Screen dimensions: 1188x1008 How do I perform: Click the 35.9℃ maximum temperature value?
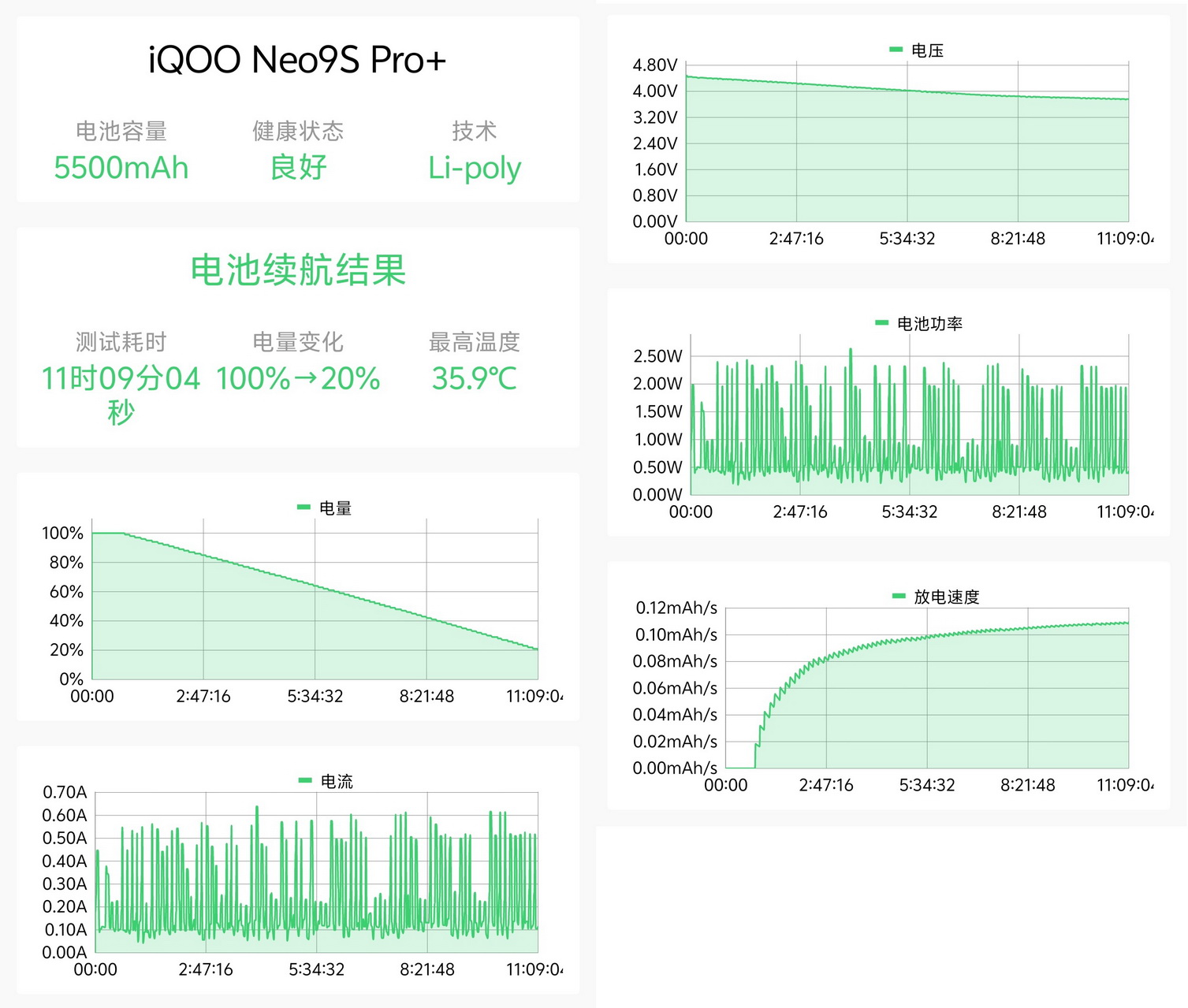(x=475, y=379)
